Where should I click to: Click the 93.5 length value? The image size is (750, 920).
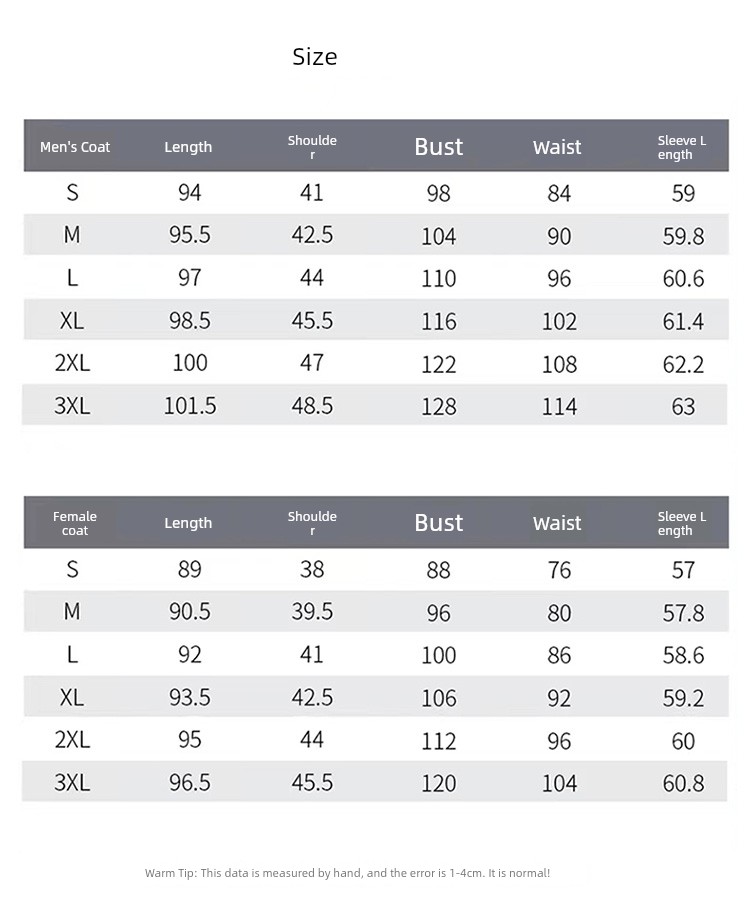point(190,697)
